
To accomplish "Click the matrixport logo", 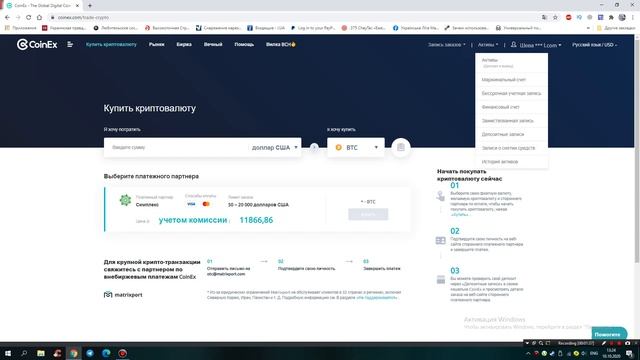I will click(x=123, y=295).
